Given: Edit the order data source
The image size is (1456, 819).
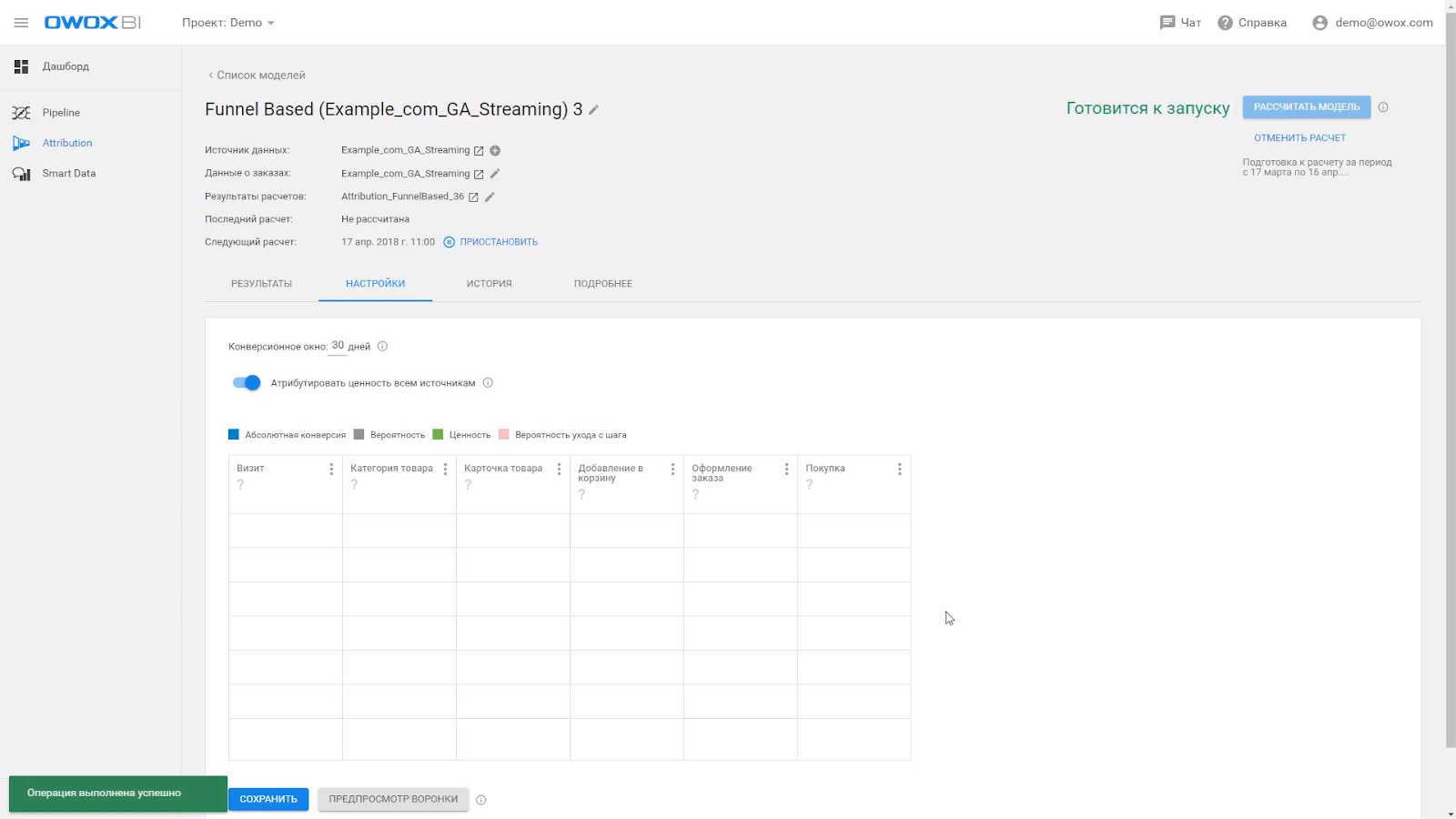Looking at the screenshot, I should point(495,174).
